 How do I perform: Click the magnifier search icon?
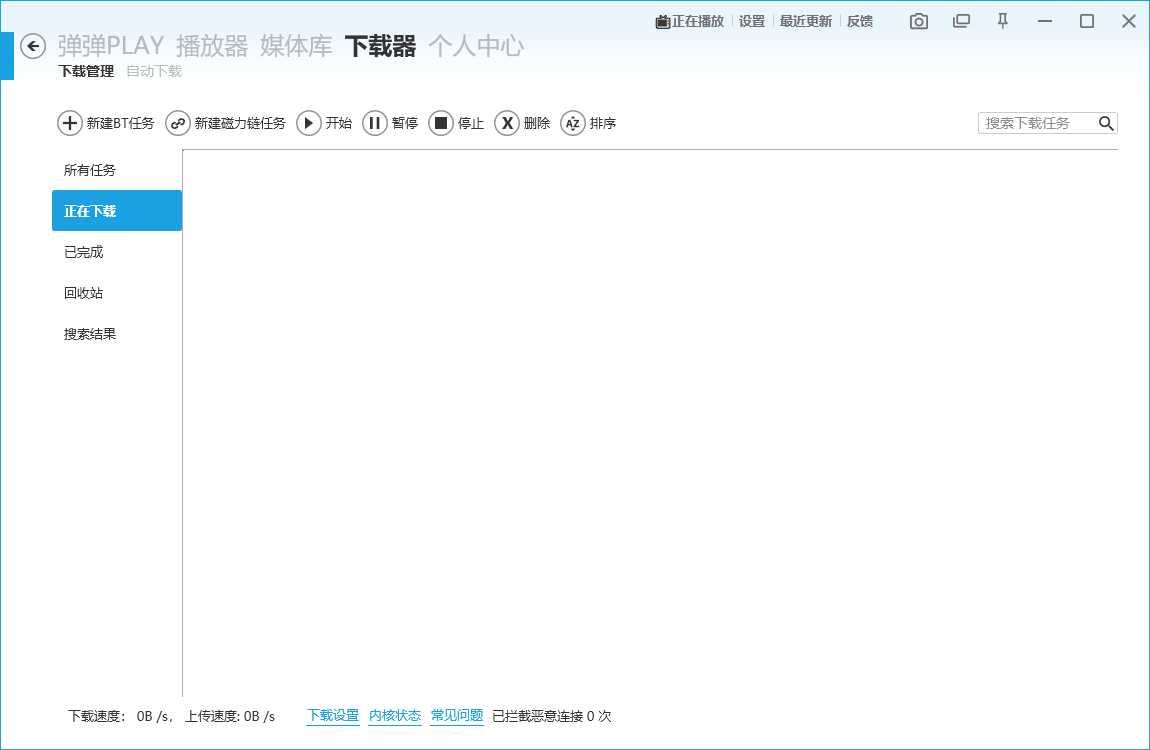[x=1106, y=123]
